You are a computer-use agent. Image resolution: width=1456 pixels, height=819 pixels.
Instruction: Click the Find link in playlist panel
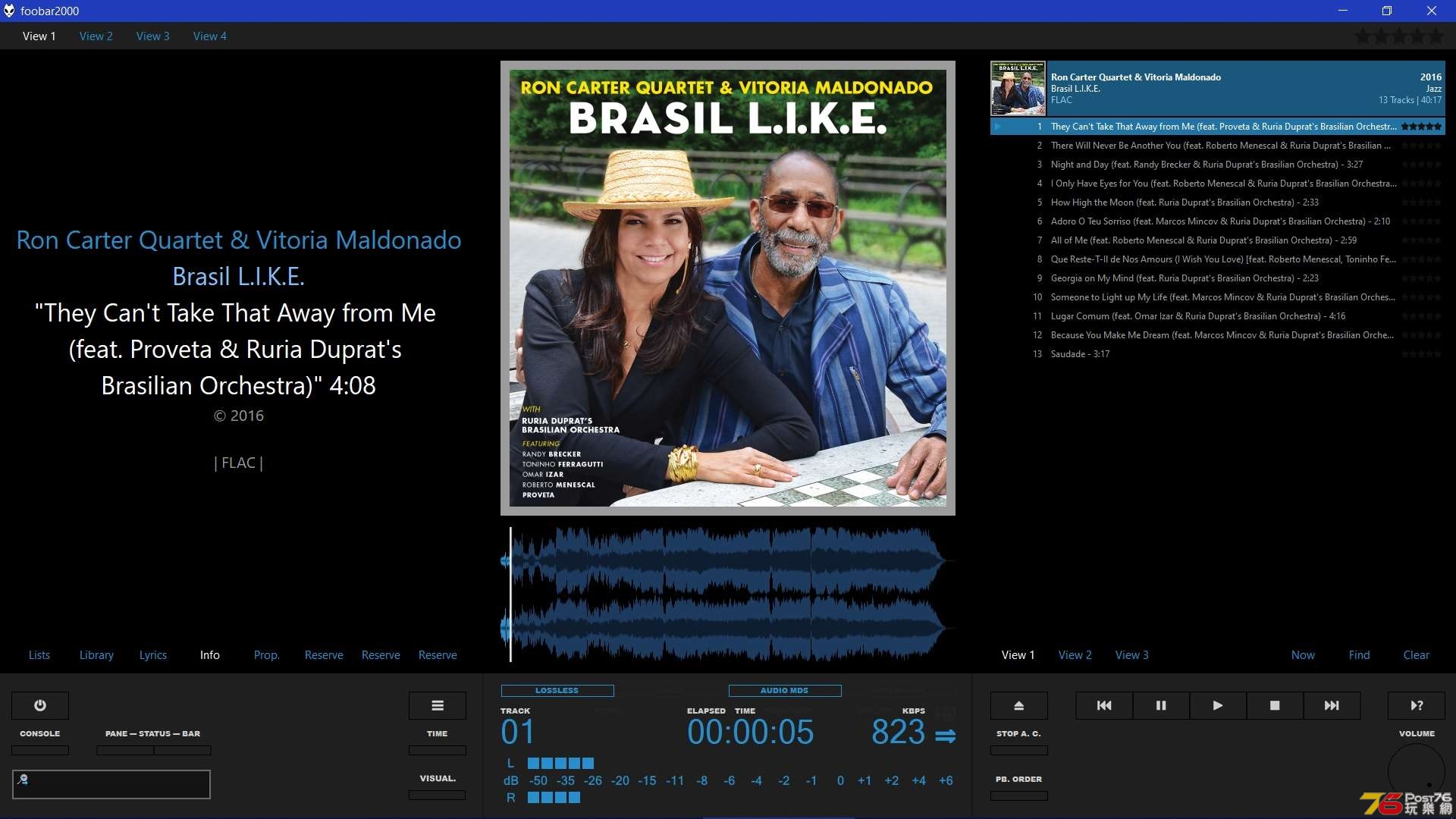coord(1360,654)
